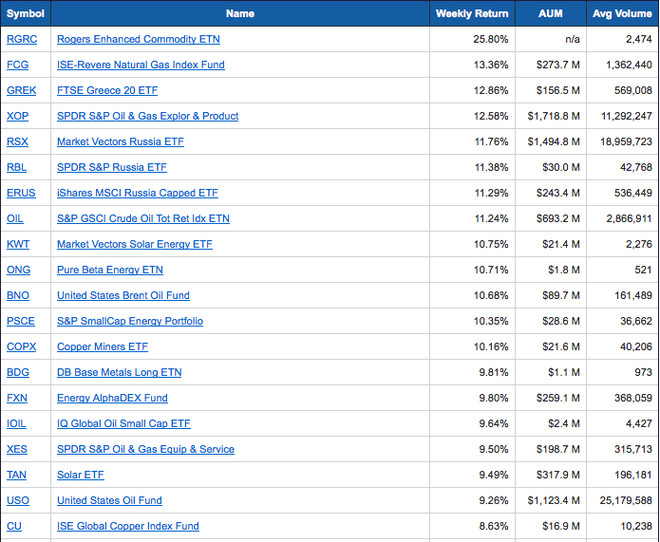Click the TAN ticker link
This screenshot has width=660, height=542.
[x=16, y=475]
